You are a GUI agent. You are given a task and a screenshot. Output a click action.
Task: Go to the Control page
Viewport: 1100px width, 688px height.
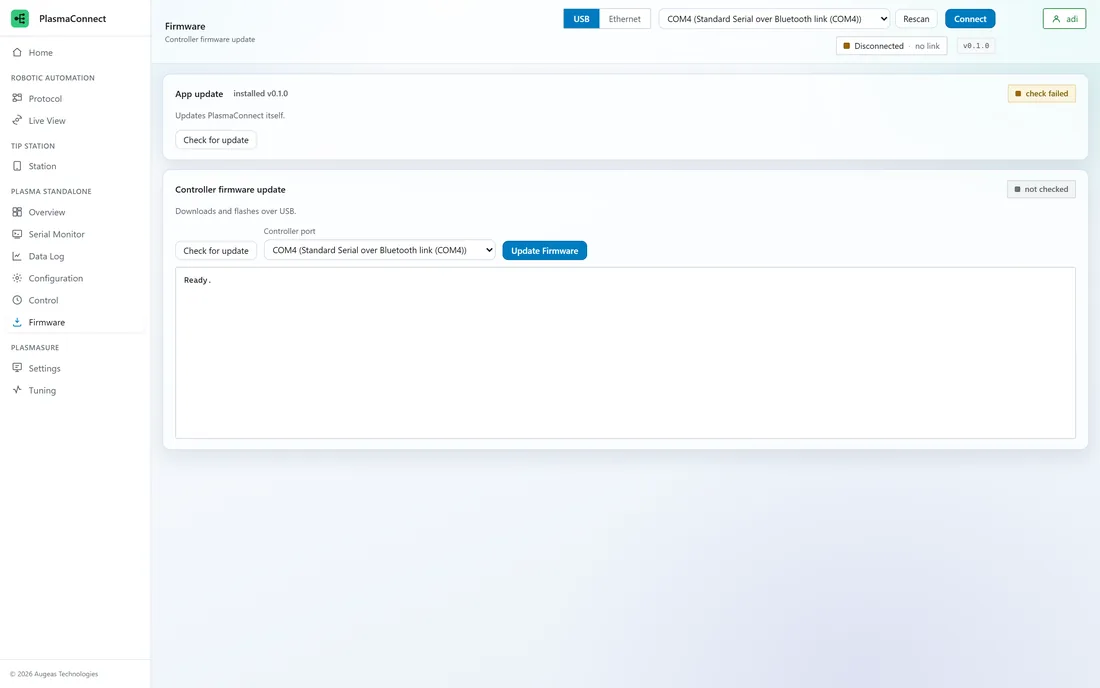74,300
